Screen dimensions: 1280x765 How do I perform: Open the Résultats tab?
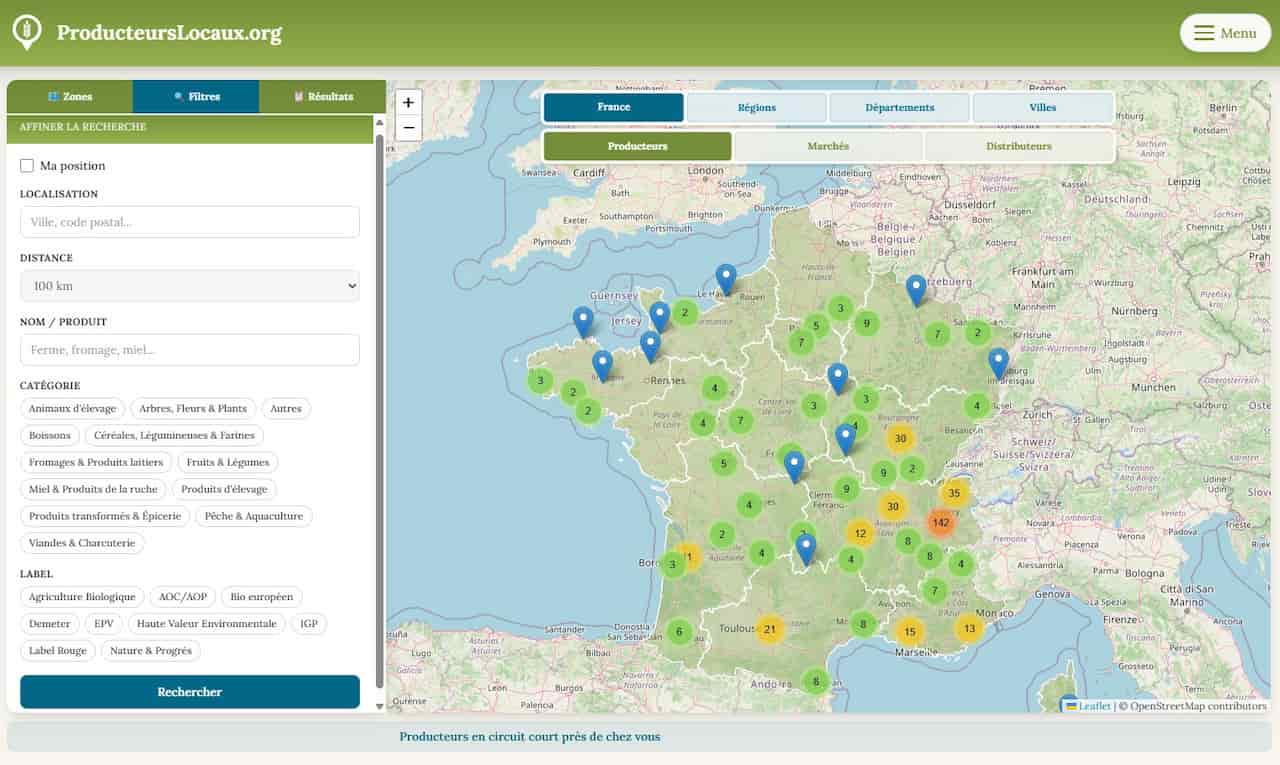point(322,97)
